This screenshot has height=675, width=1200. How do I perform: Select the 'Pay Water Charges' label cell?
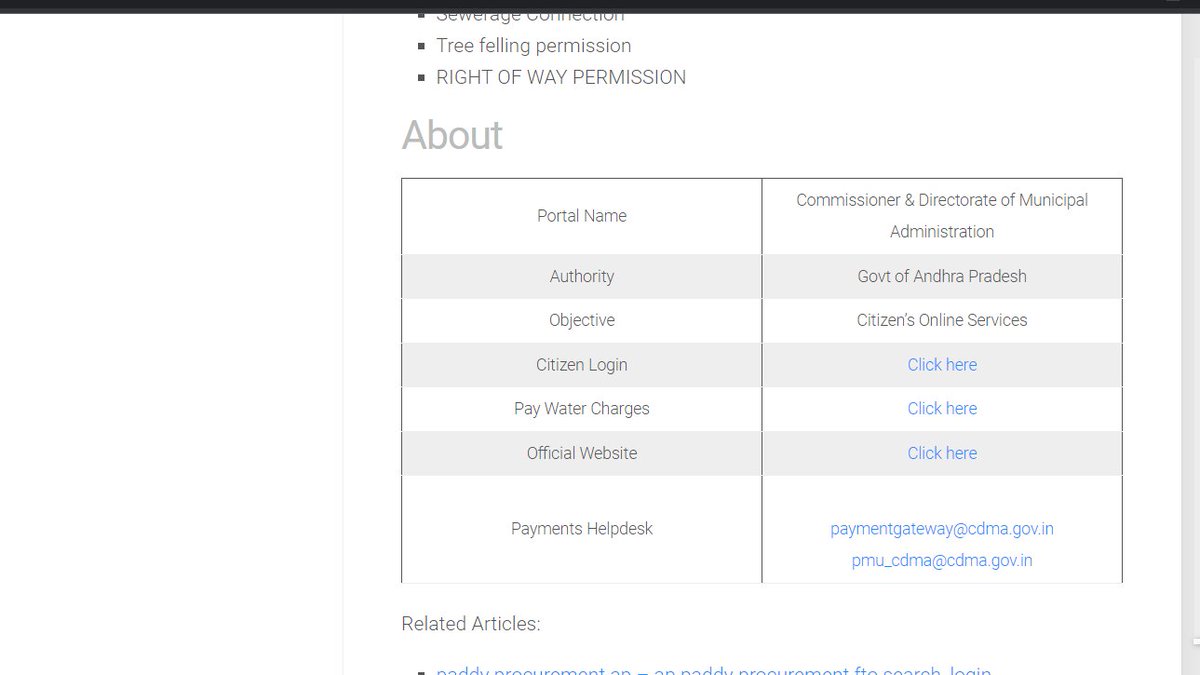582,409
